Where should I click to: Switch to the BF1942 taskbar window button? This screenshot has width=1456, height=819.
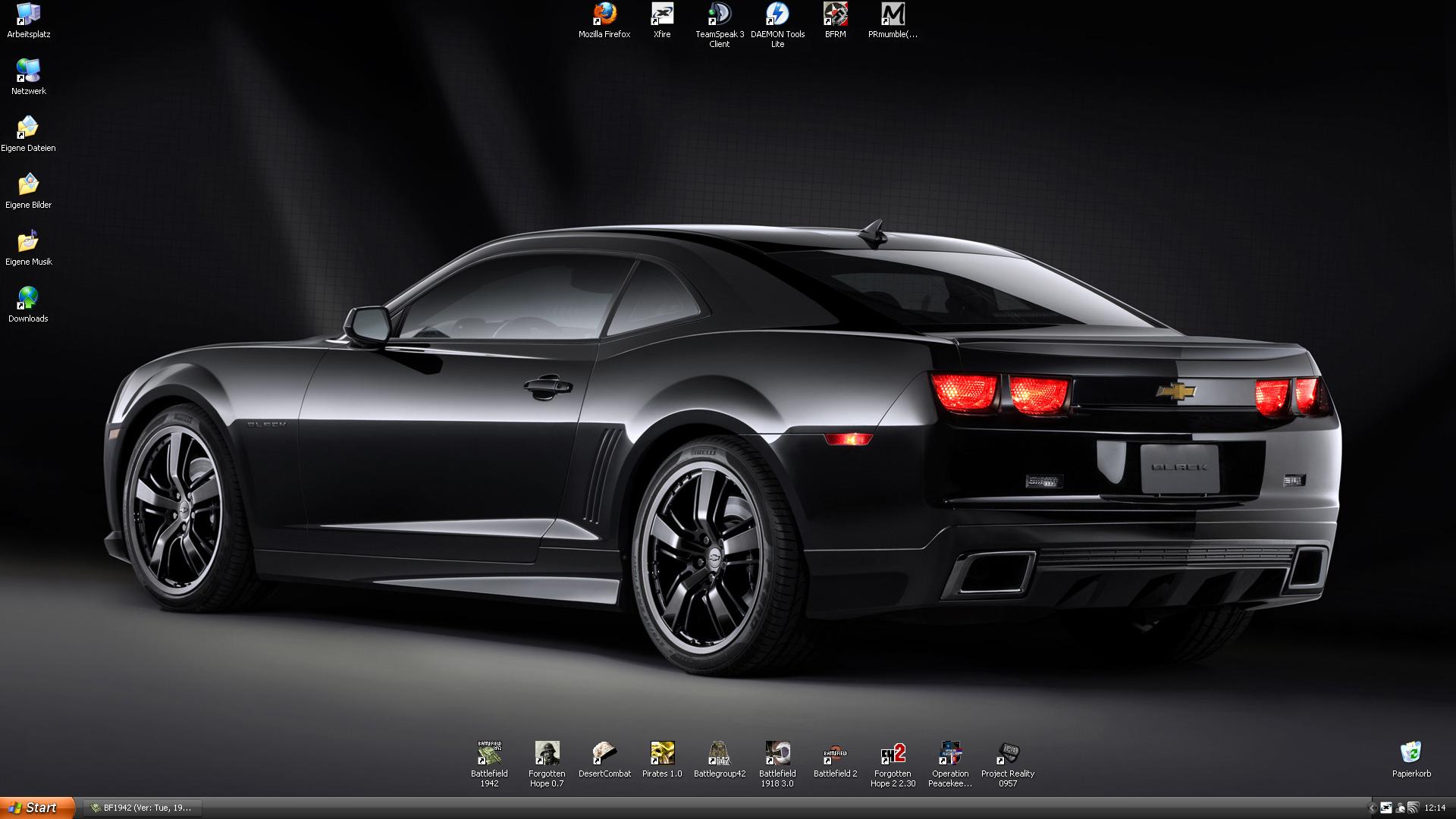(142, 808)
